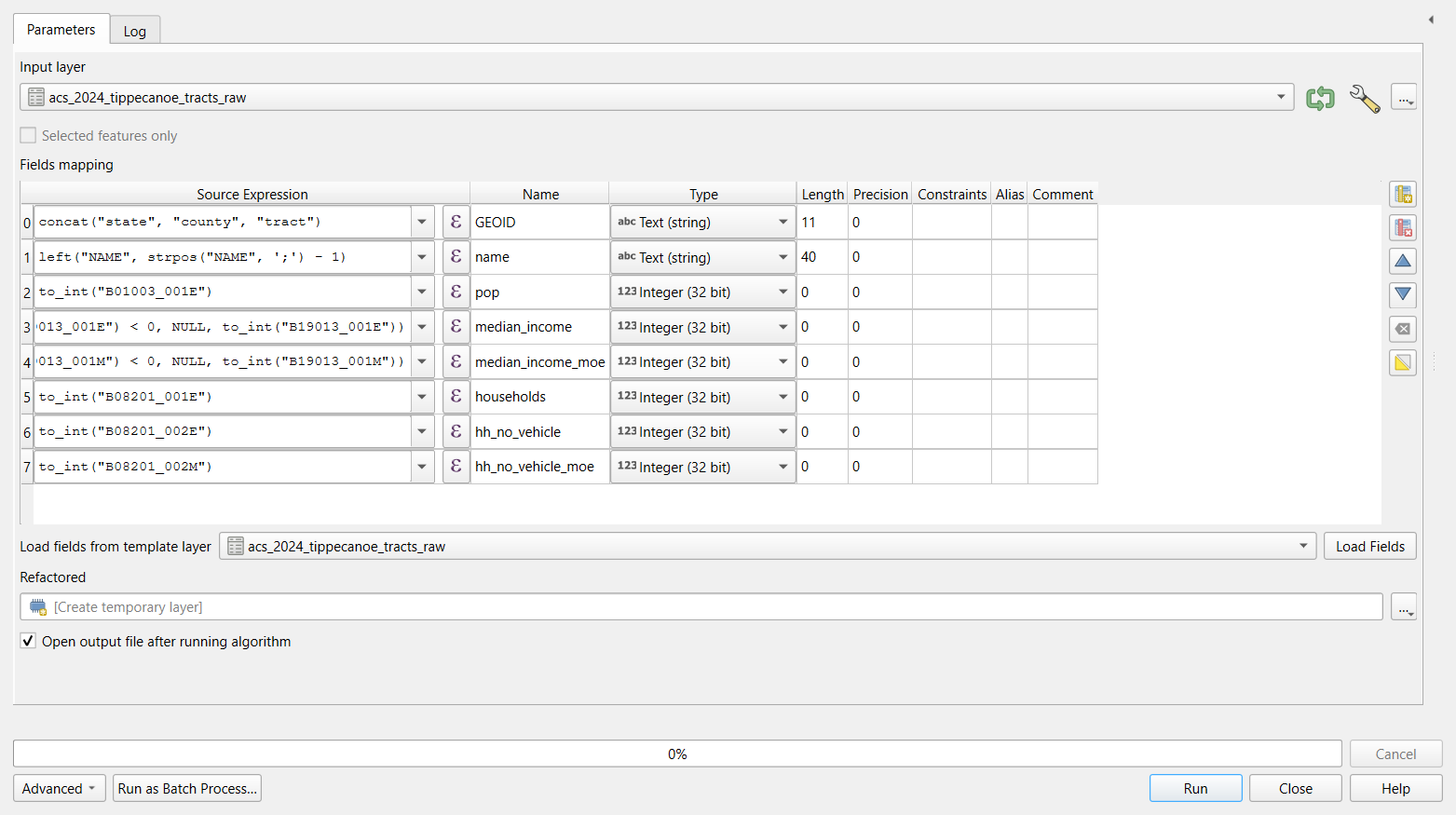Open source expression dropdown for name row
The width and height of the screenshot is (1456, 815).
422,257
